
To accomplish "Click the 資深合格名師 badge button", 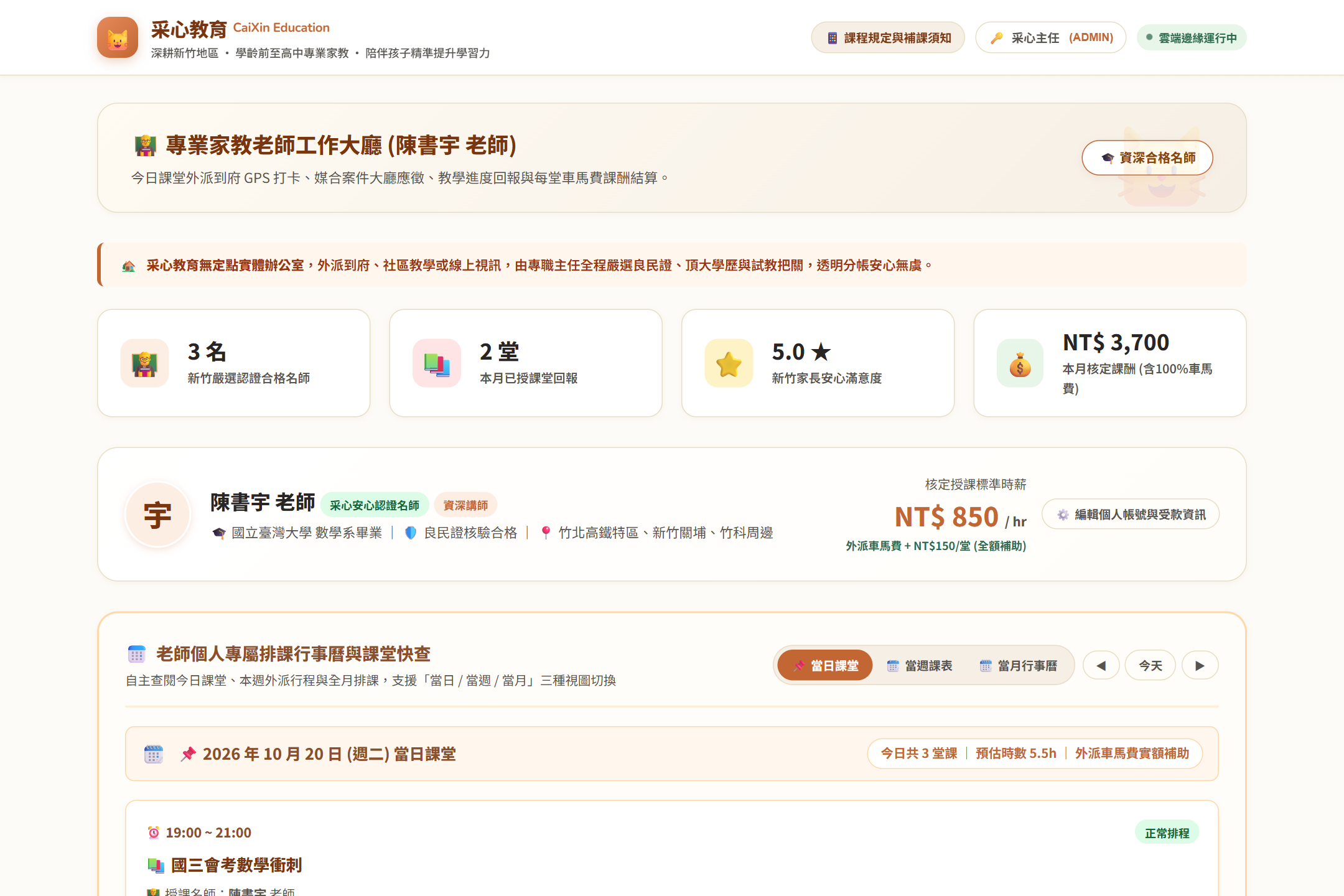I will click(1147, 158).
